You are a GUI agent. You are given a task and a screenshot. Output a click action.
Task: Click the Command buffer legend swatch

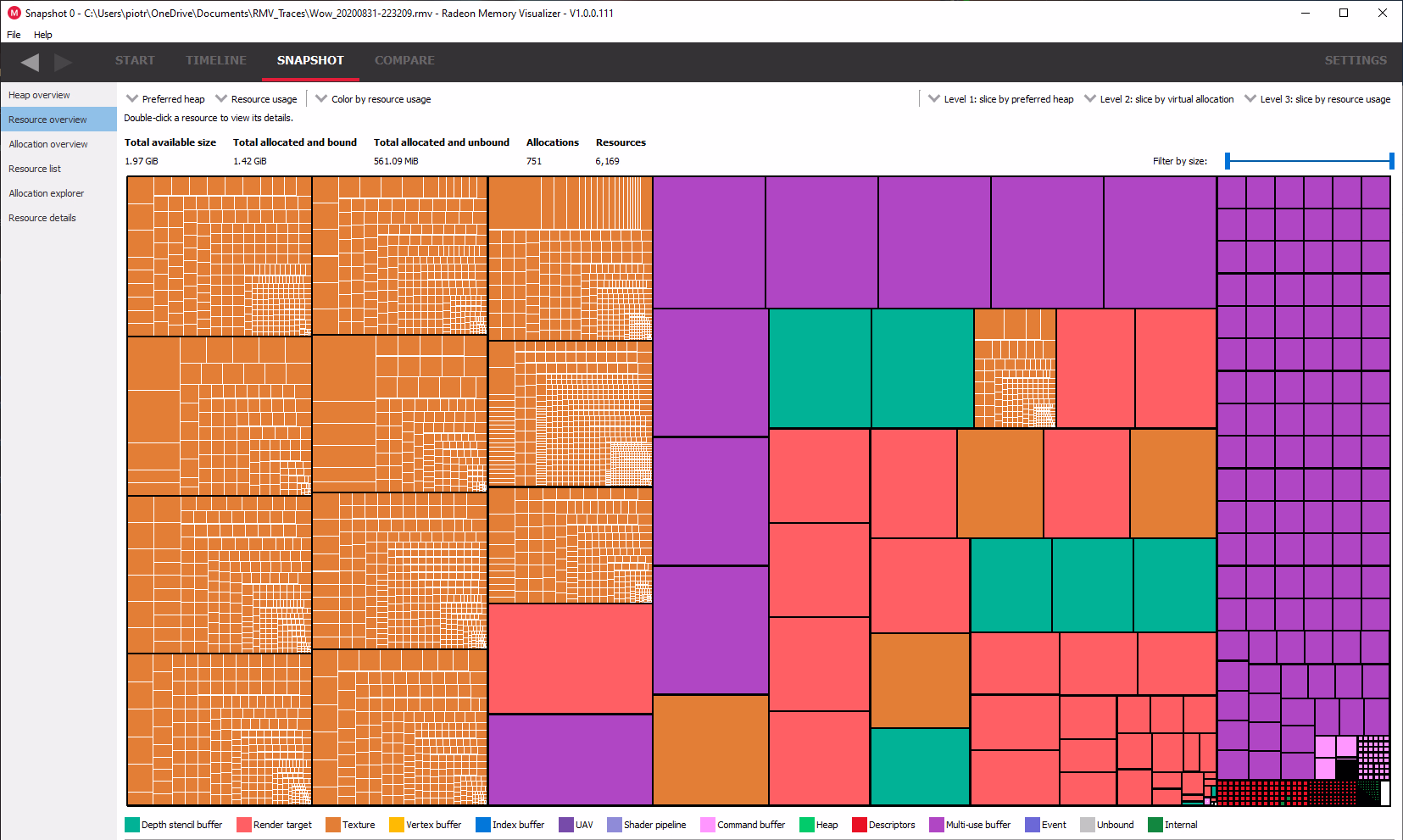click(708, 825)
